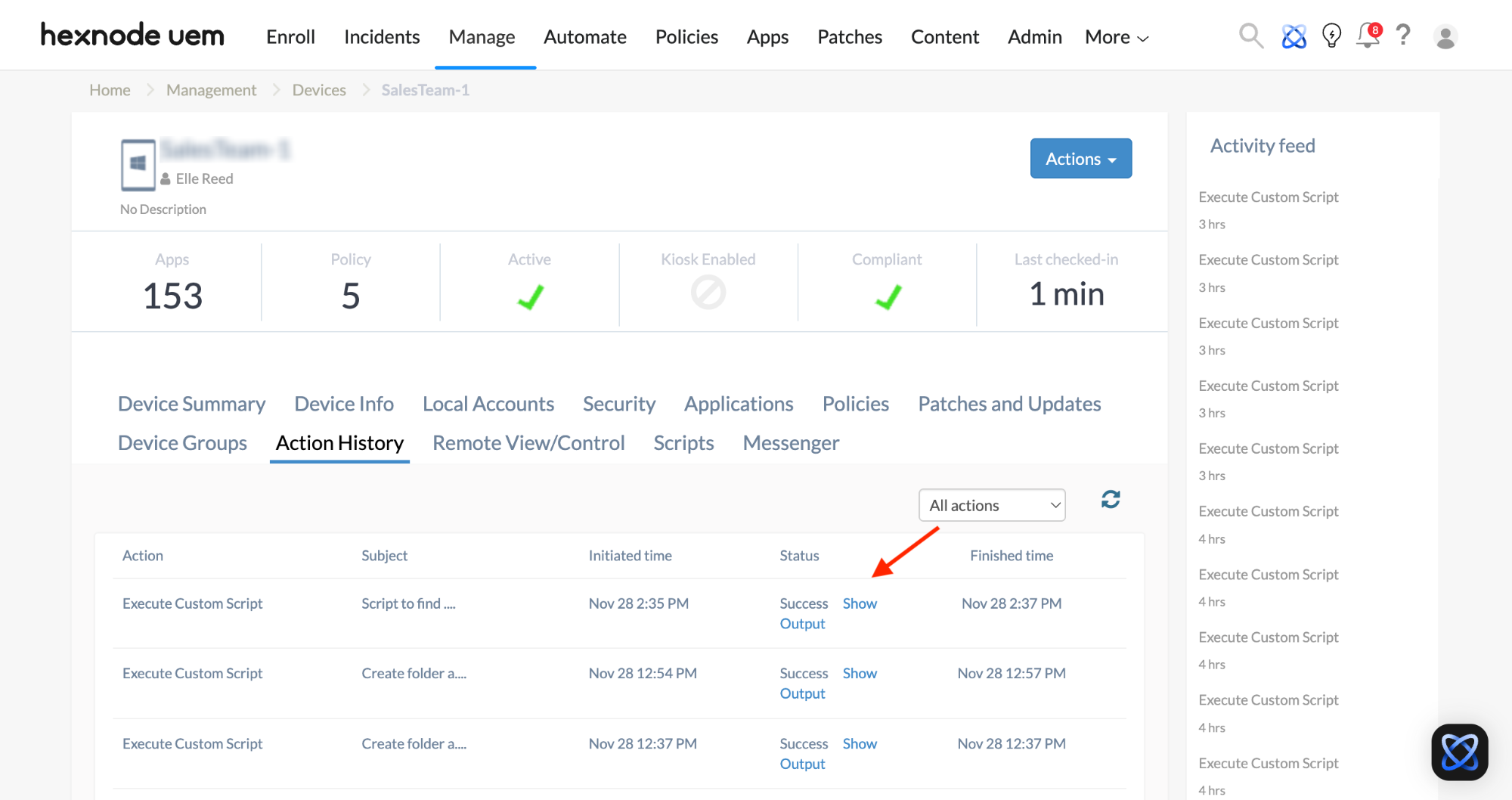Click the Windows device icon

click(138, 164)
